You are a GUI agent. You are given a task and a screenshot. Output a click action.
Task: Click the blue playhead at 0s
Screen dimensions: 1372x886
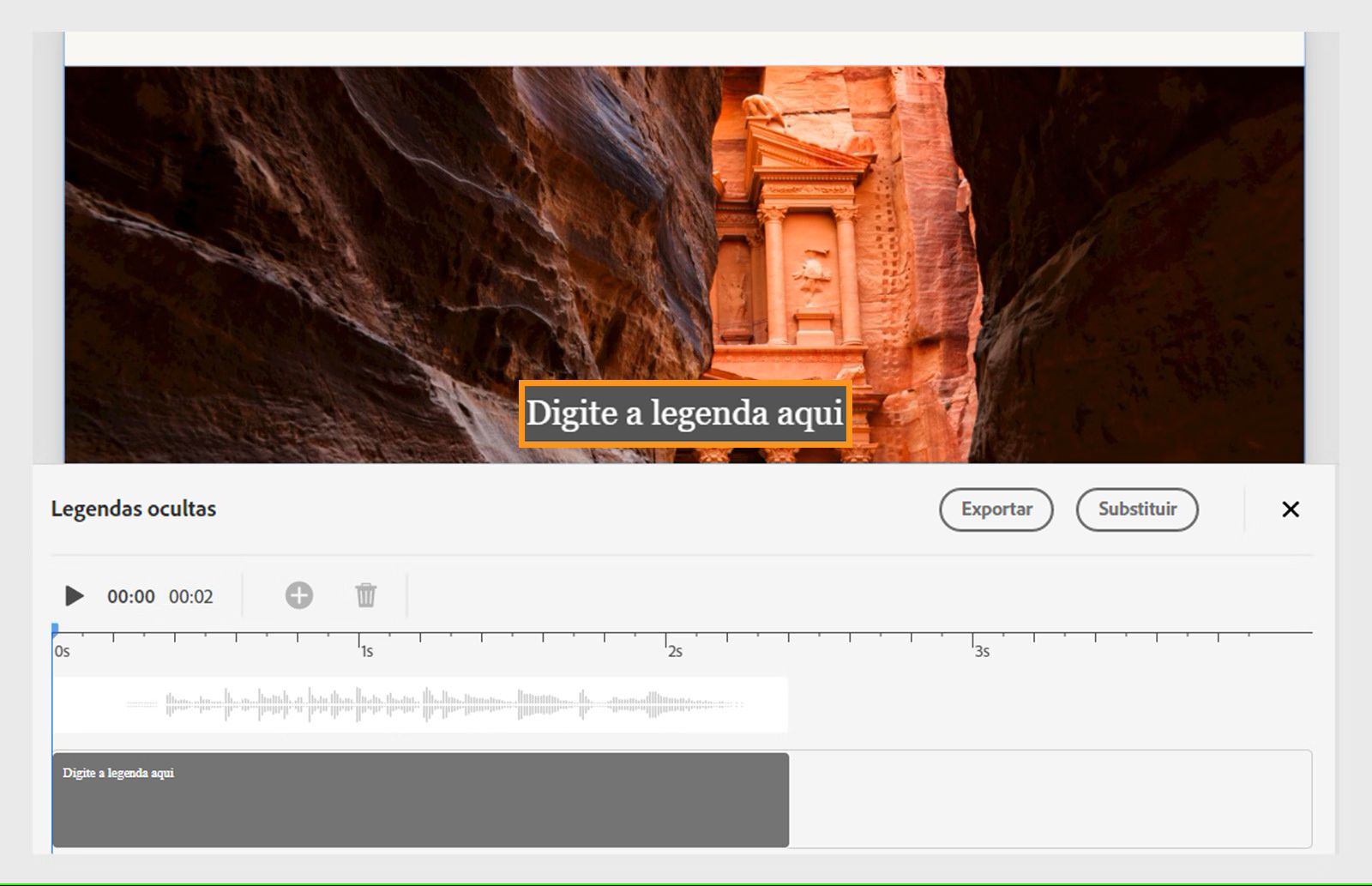(55, 630)
